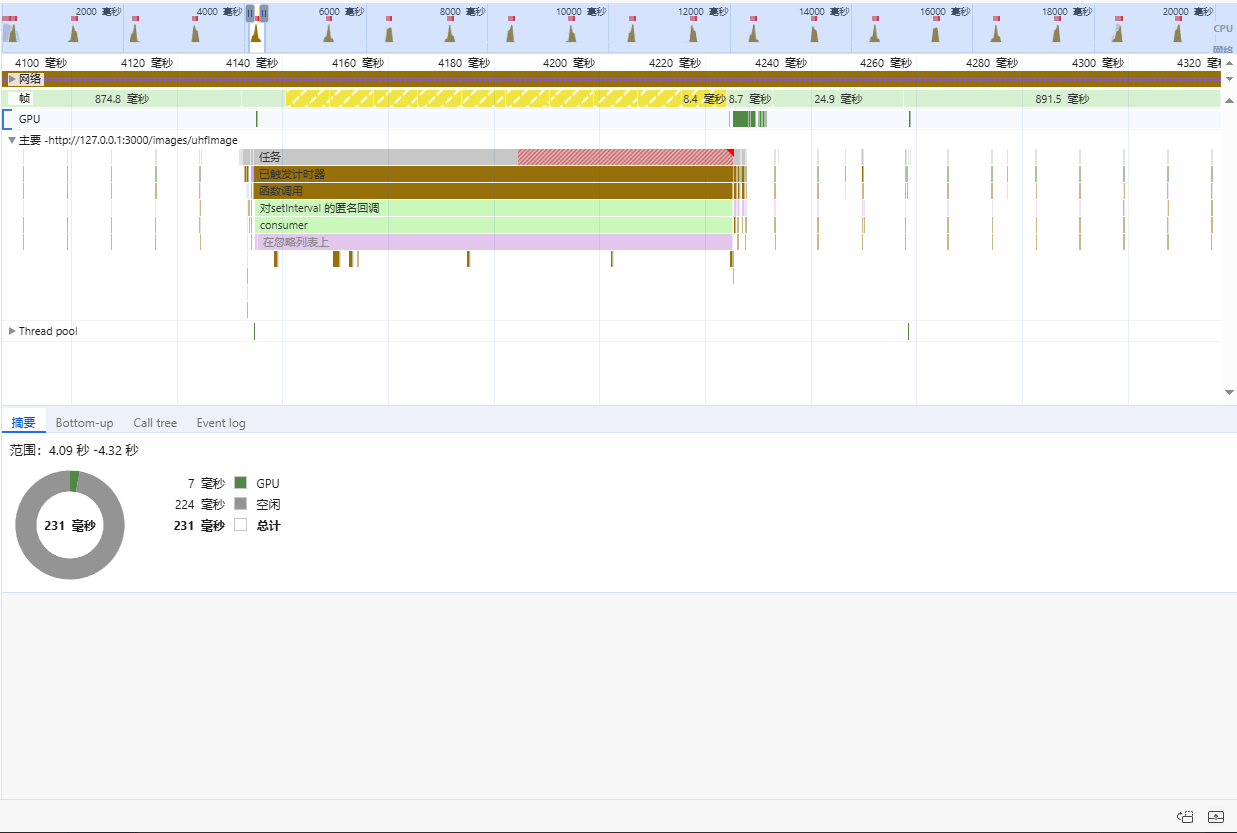
Task: Open the Call tree tab
Action: (x=155, y=423)
